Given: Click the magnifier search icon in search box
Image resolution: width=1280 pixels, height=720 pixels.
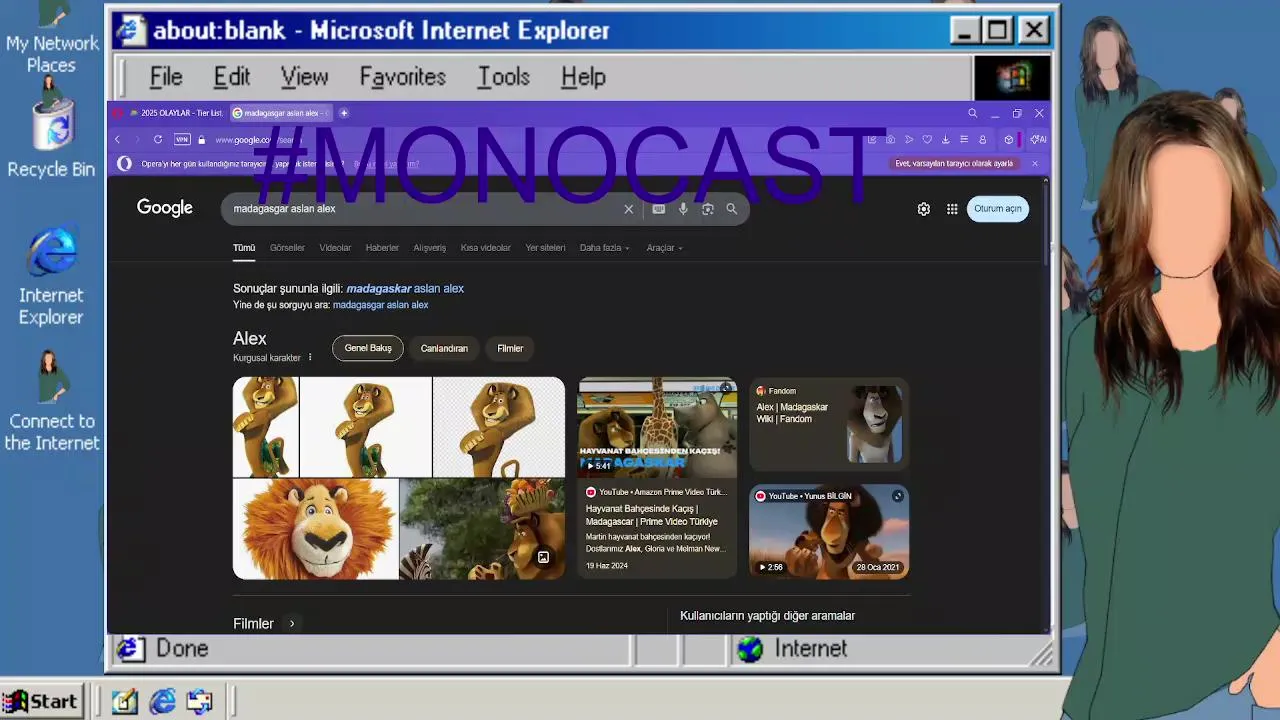Looking at the screenshot, I should 732,209.
